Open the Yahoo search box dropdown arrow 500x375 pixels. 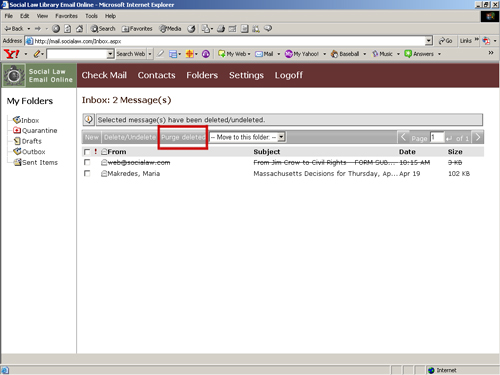110,54
